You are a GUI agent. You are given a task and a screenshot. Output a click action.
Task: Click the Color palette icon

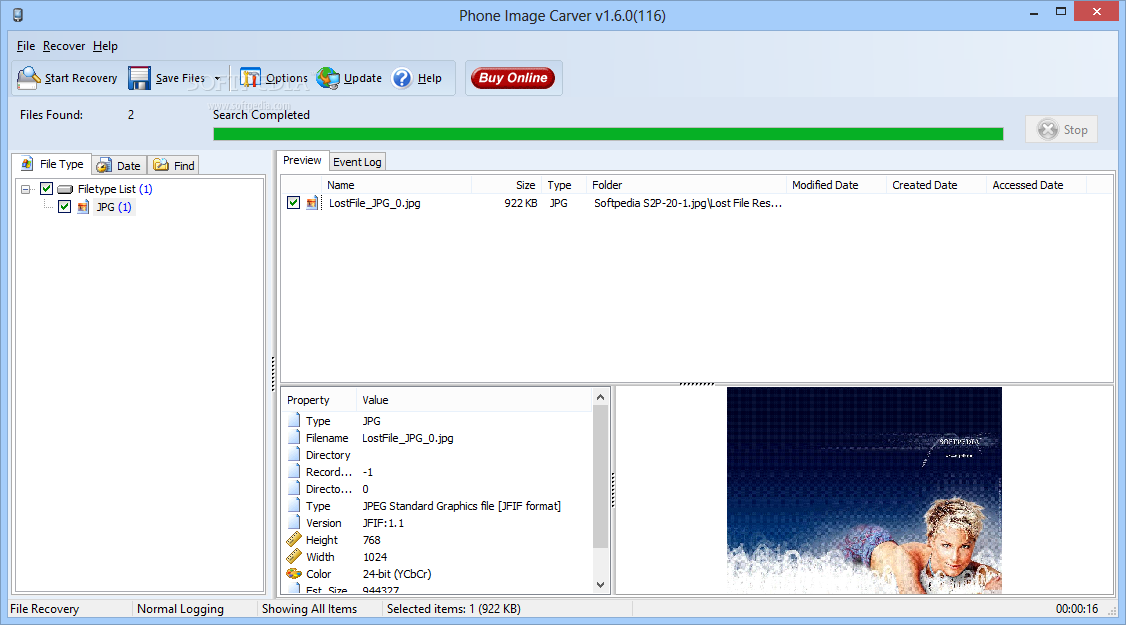(294, 574)
